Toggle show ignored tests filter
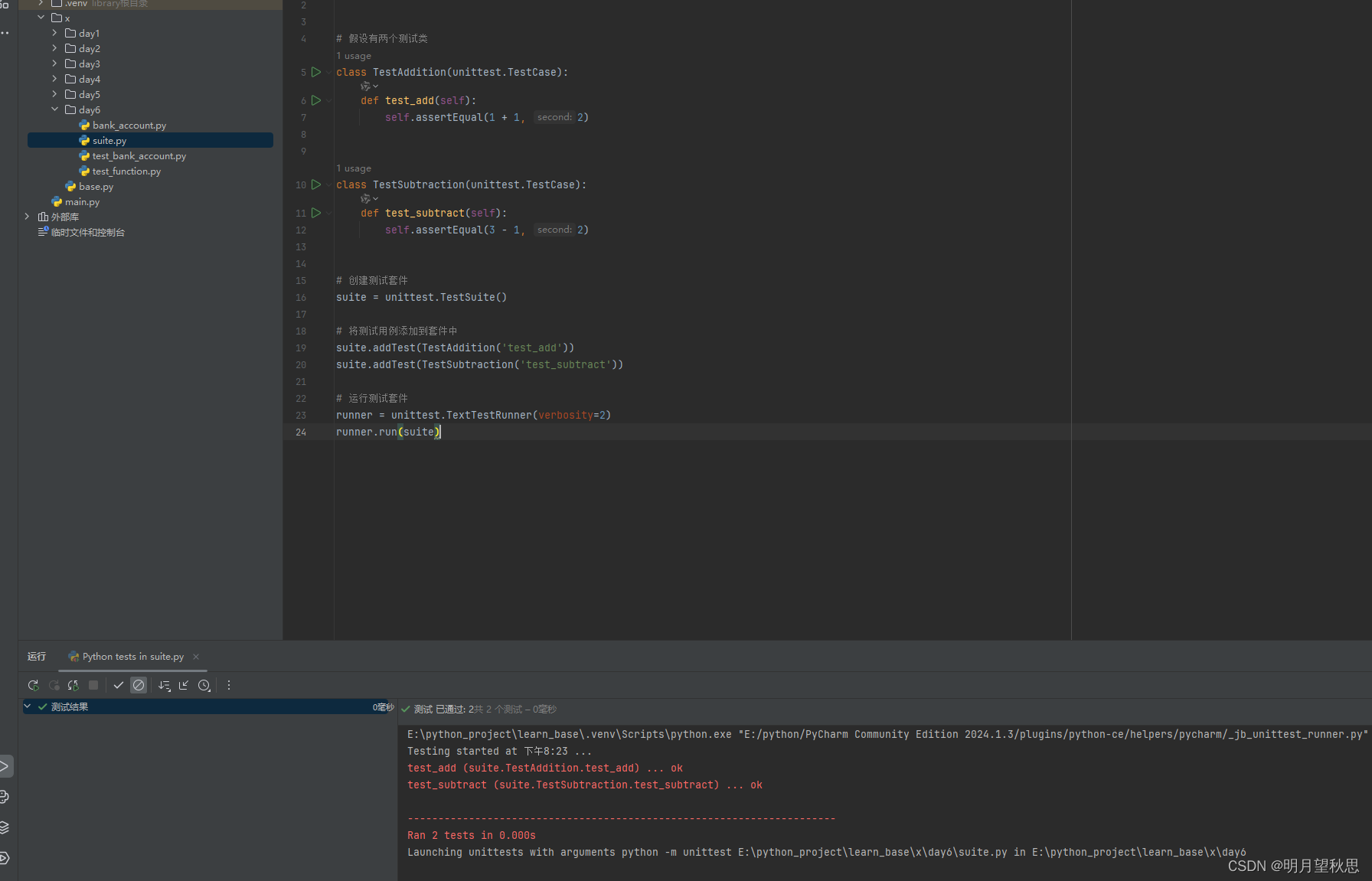1372x881 pixels. coord(139,686)
